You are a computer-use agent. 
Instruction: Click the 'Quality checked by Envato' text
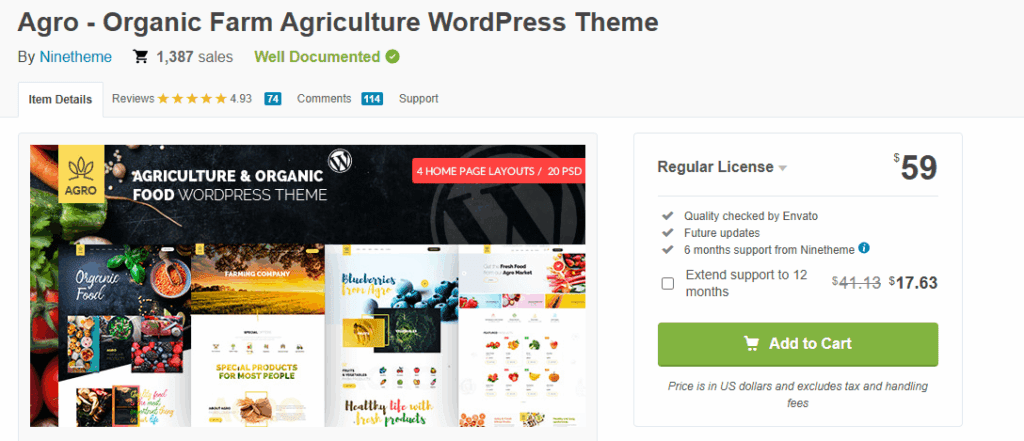[x=750, y=216]
